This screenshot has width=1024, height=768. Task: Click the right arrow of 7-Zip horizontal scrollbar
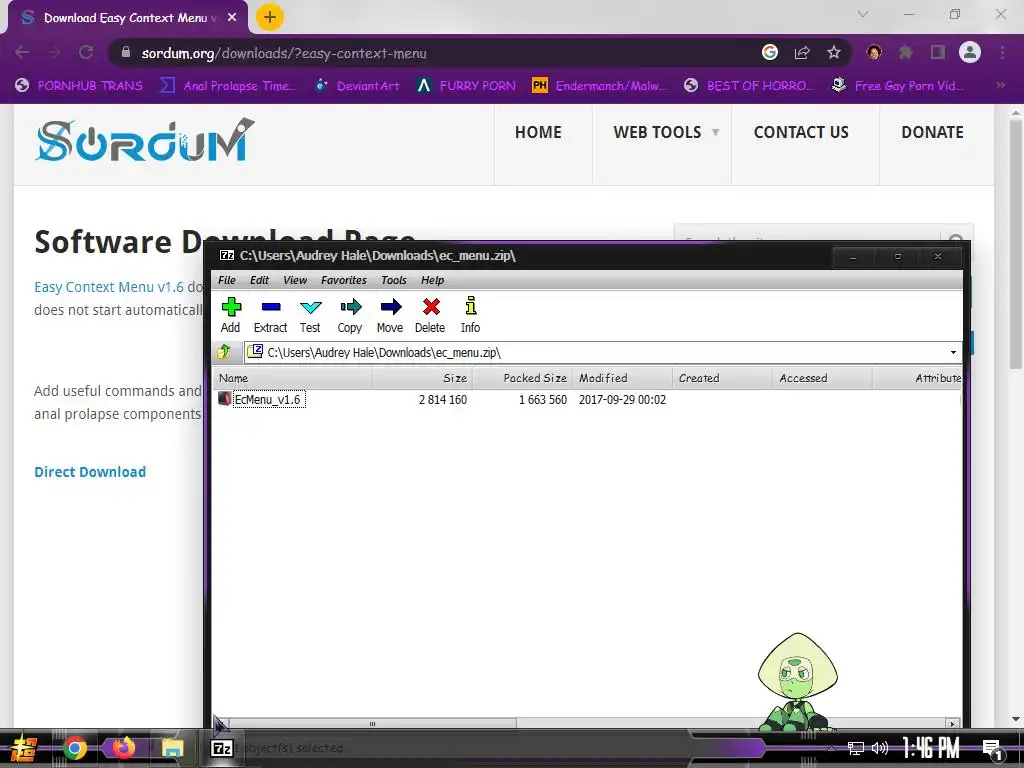pyautogui.click(x=953, y=724)
